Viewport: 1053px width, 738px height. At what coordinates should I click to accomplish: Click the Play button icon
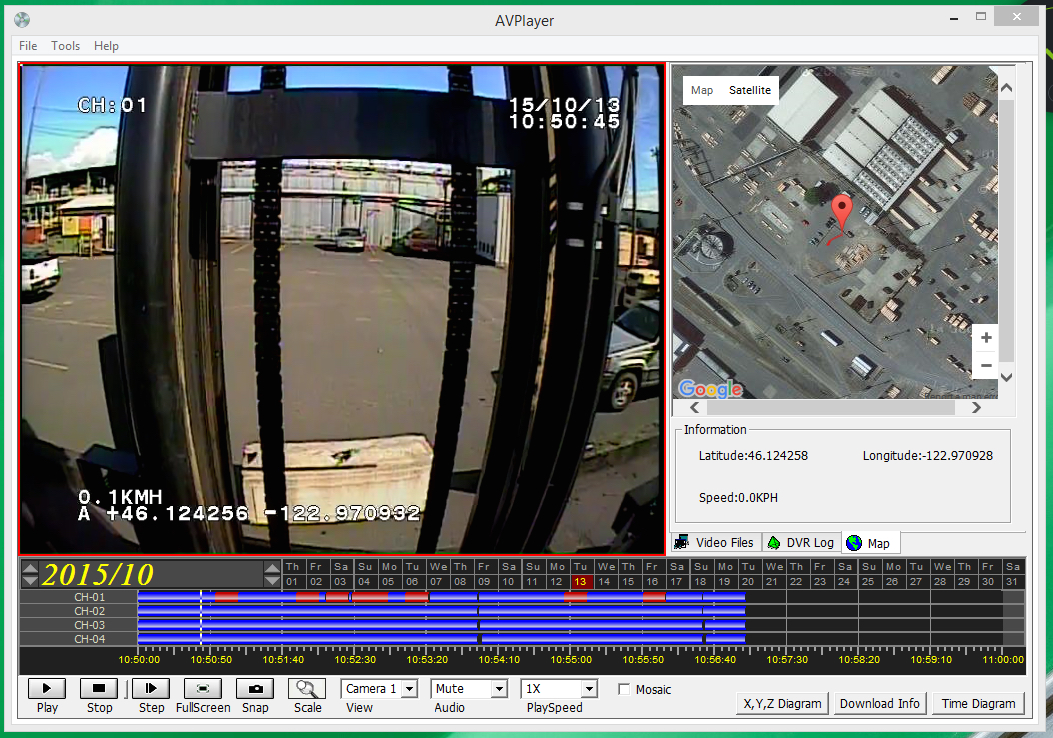tap(47, 688)
